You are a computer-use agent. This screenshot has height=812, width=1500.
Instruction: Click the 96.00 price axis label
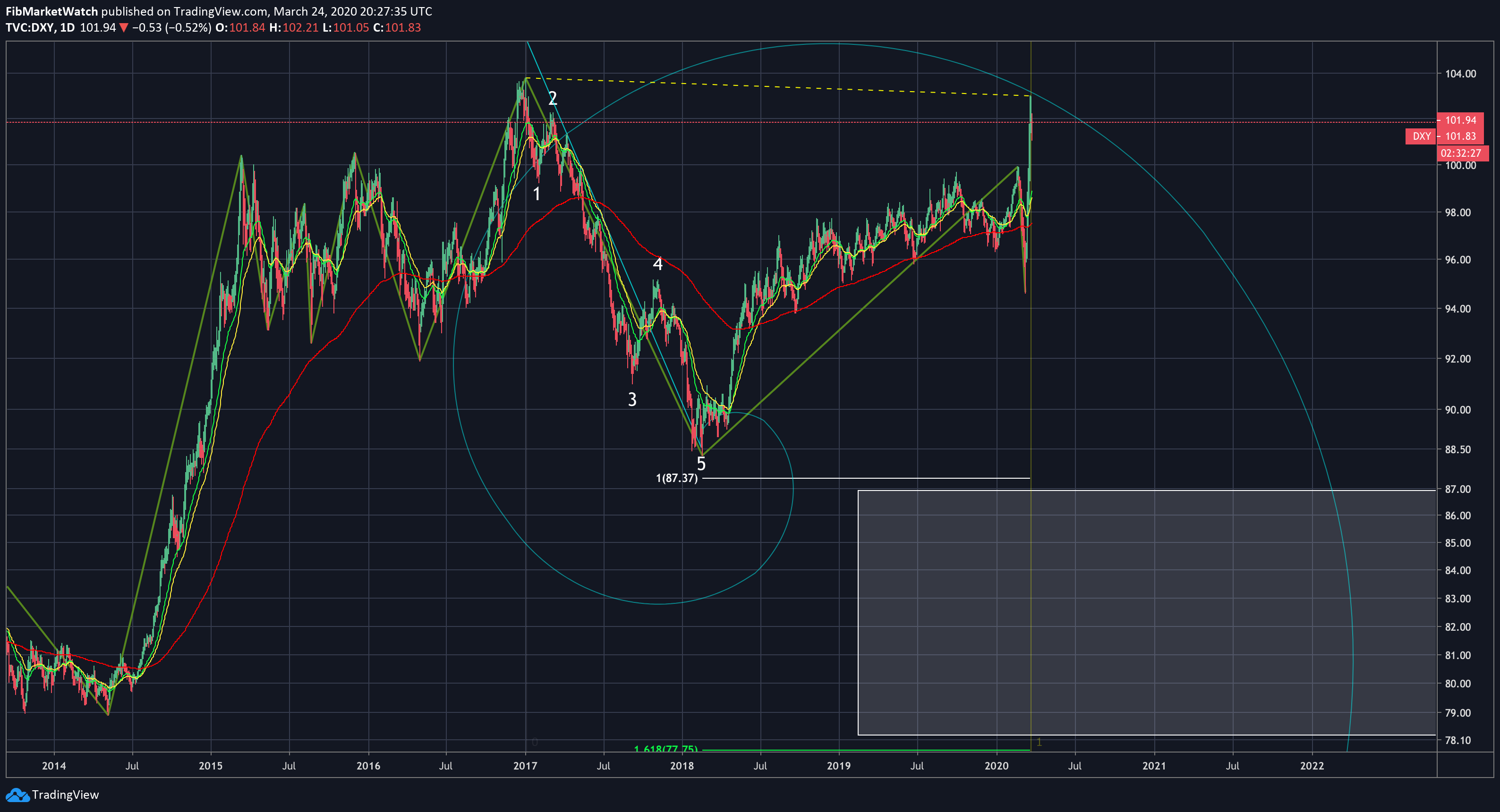tap(1457, 260)
